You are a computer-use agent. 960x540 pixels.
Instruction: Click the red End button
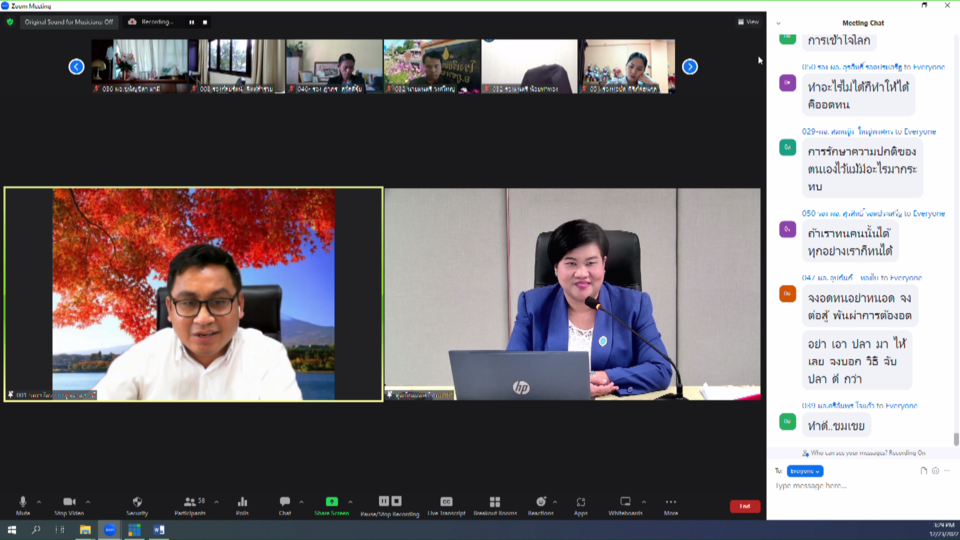(x=744, y=507)
